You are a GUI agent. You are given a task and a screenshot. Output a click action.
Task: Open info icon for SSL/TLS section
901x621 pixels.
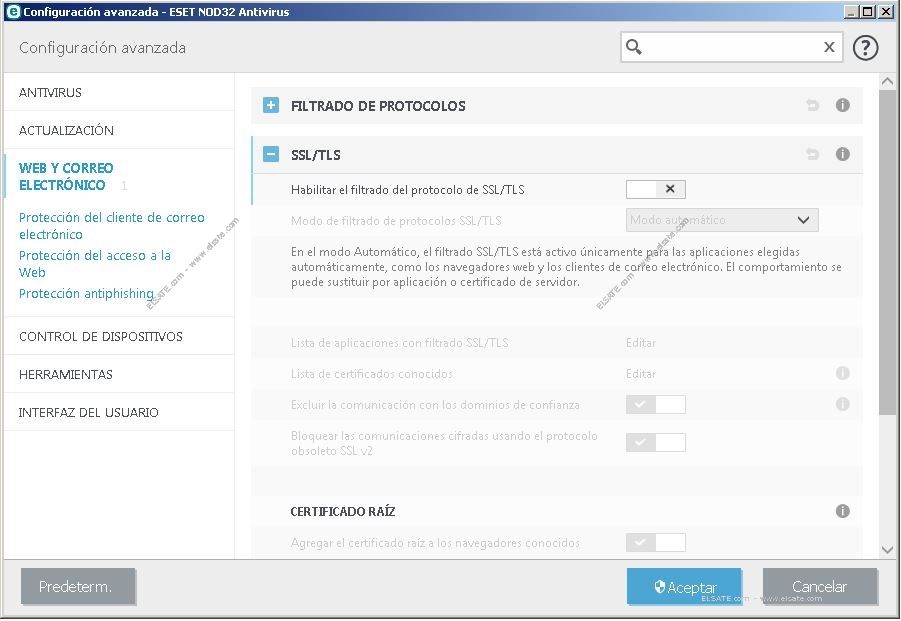[x=842, y=154]
